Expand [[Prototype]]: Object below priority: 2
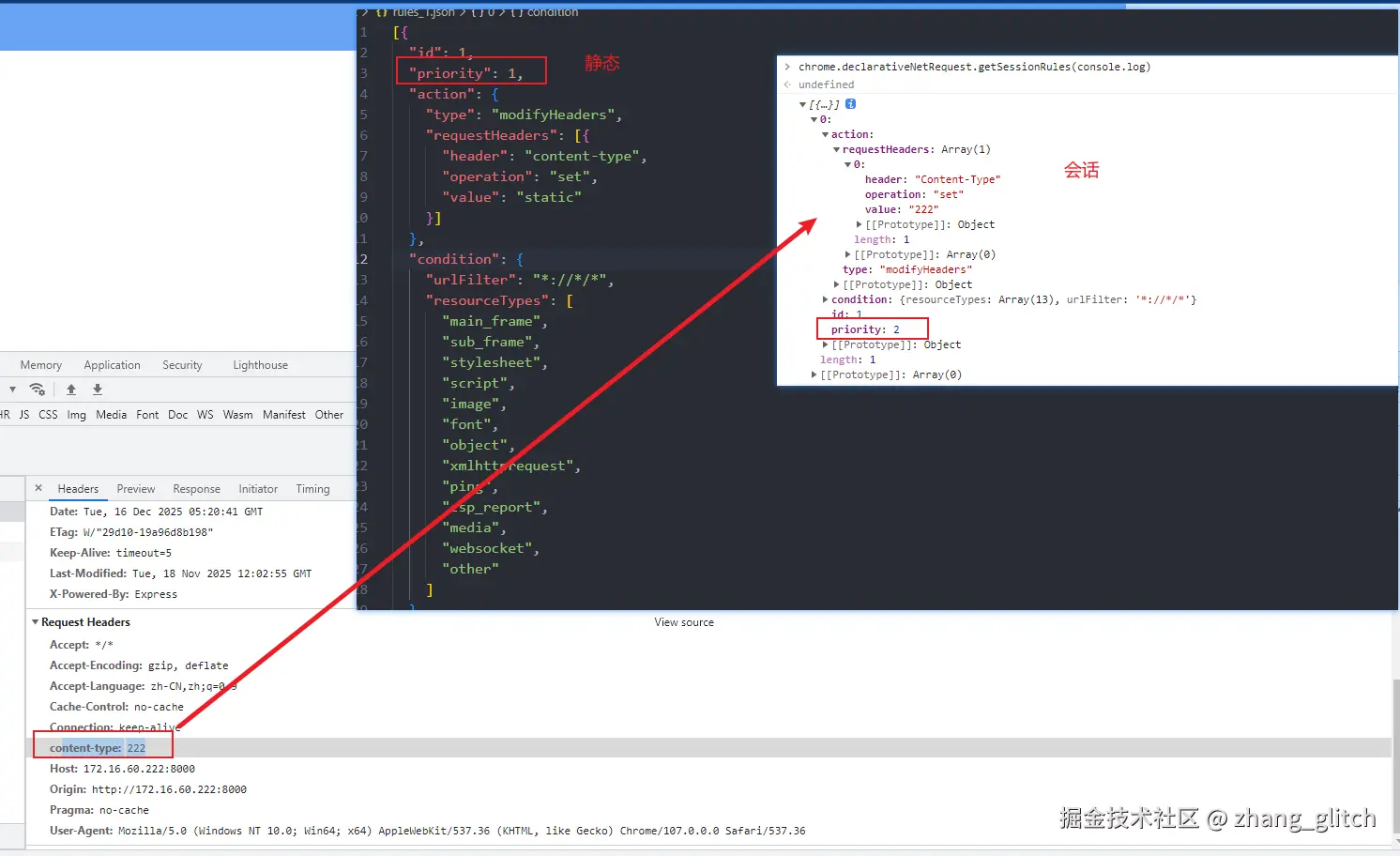 [x=826, y=344]
